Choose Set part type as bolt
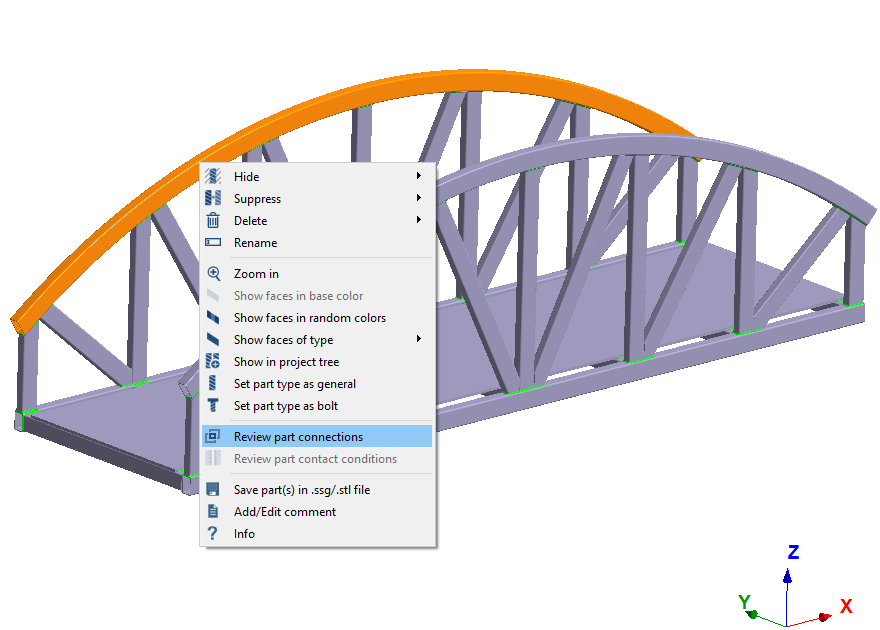This screenshot has width=880, height=630. (285, 406)
